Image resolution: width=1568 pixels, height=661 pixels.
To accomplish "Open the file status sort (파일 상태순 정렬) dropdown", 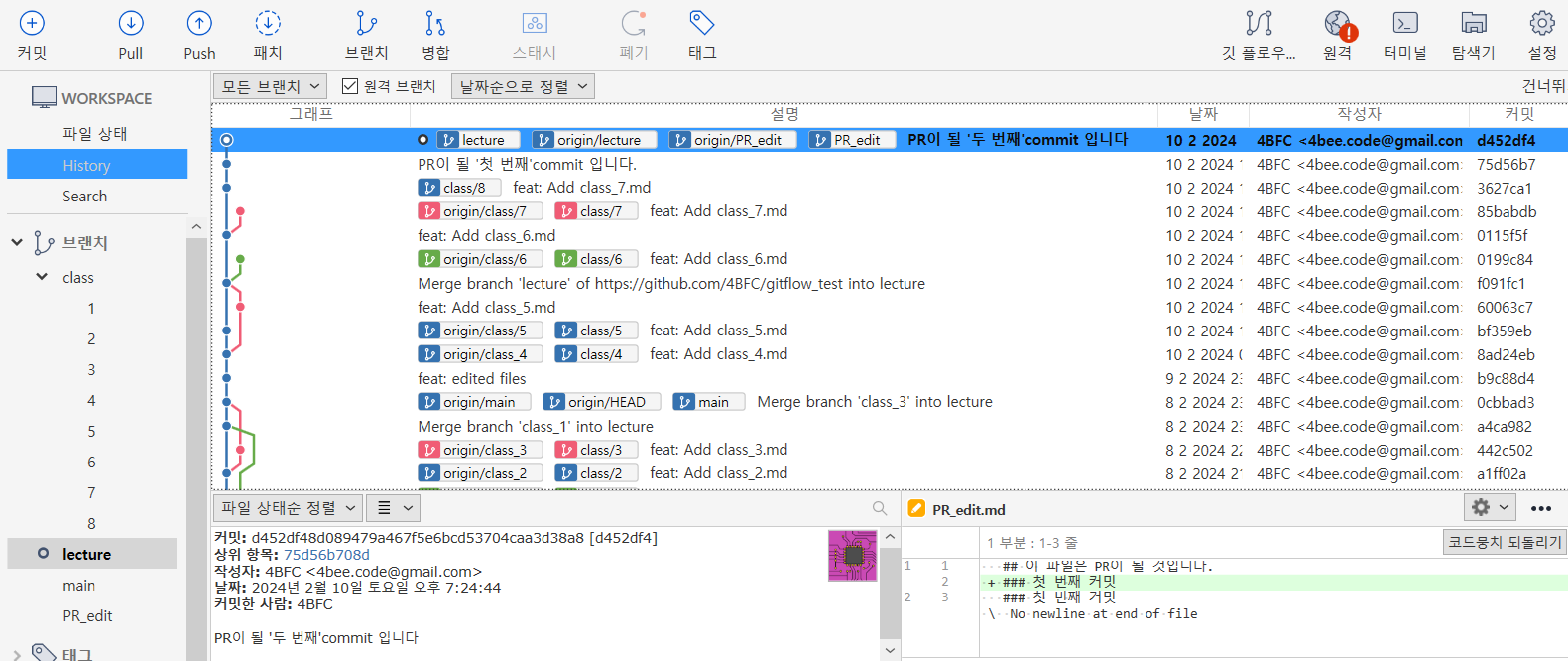I will [x=288, y=508].
